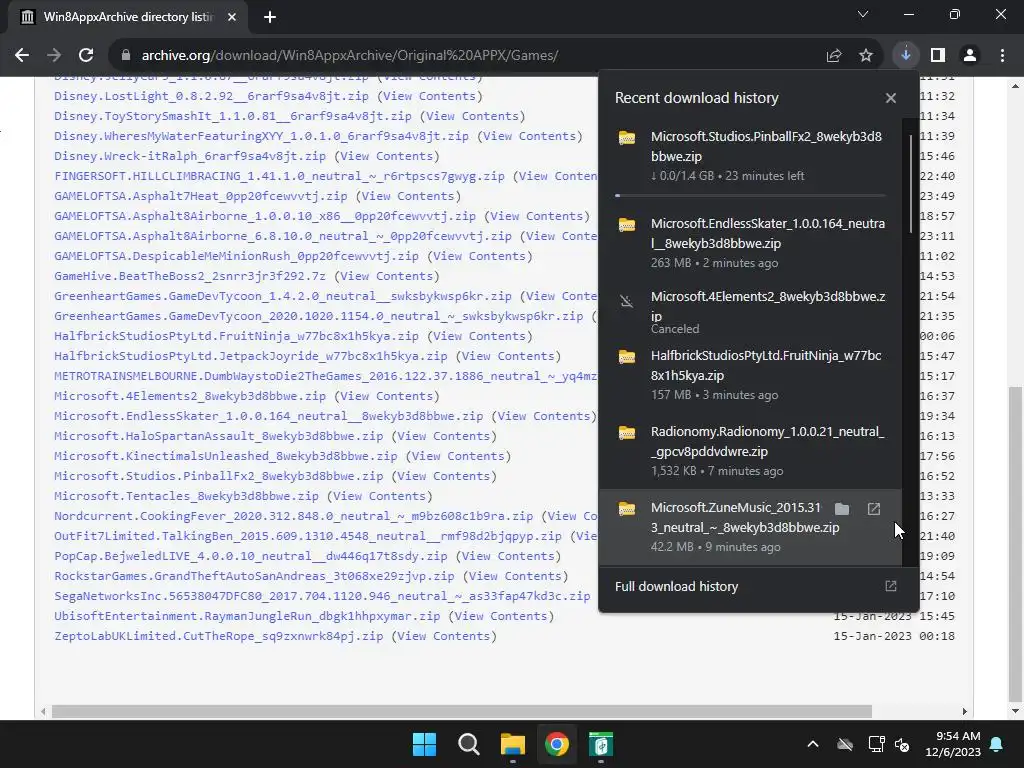Open GAMELOFTSA.Asphalt7Heat zip link
Viewport: 1024px width, 768px height.
[200, 196]
